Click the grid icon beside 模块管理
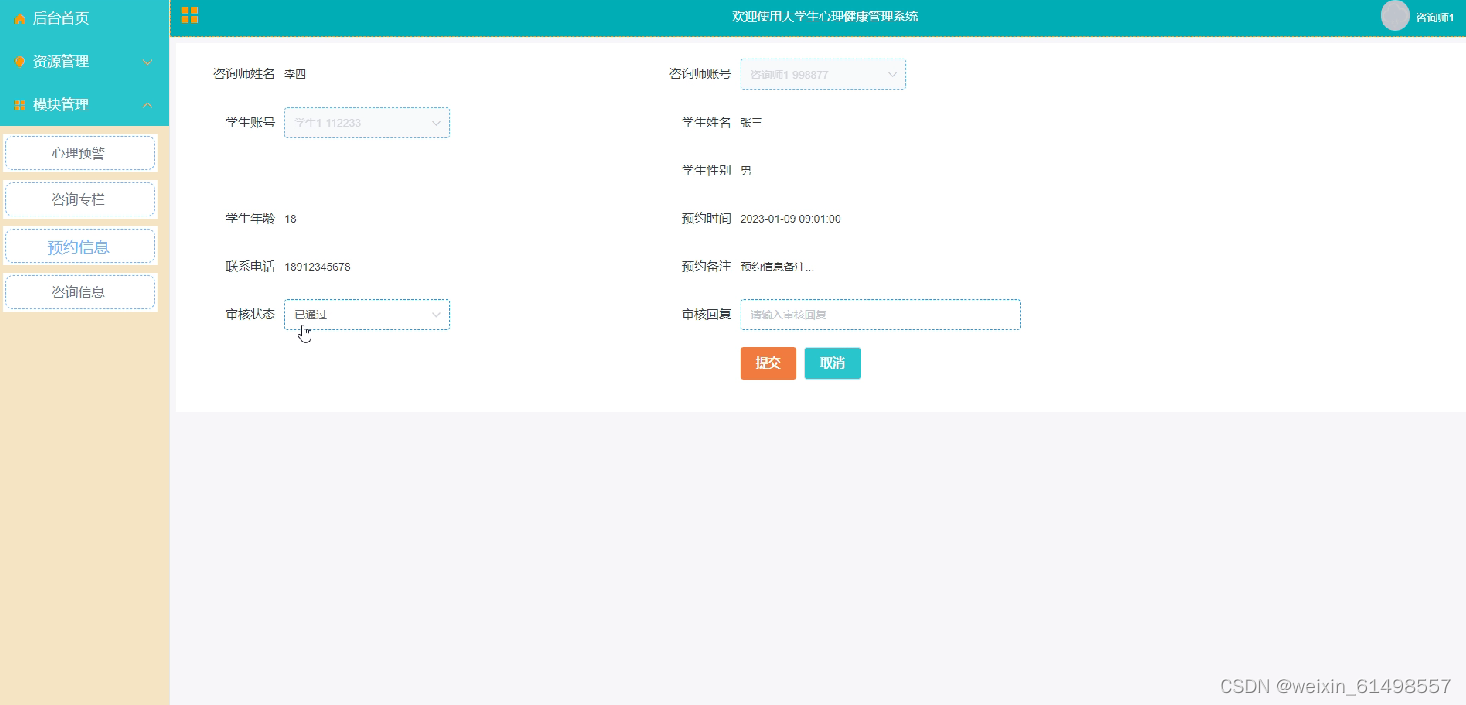1466x705 pixels. [20, 104]
